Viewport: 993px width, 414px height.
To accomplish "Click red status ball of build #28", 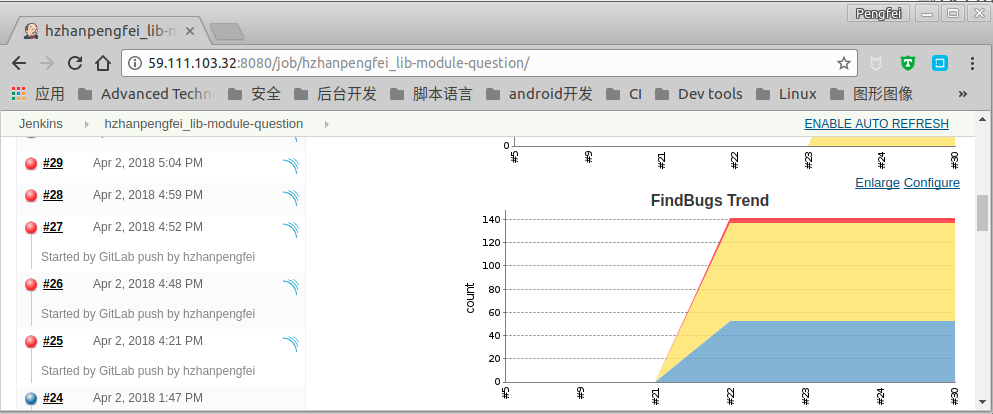I will coord(31,196).
